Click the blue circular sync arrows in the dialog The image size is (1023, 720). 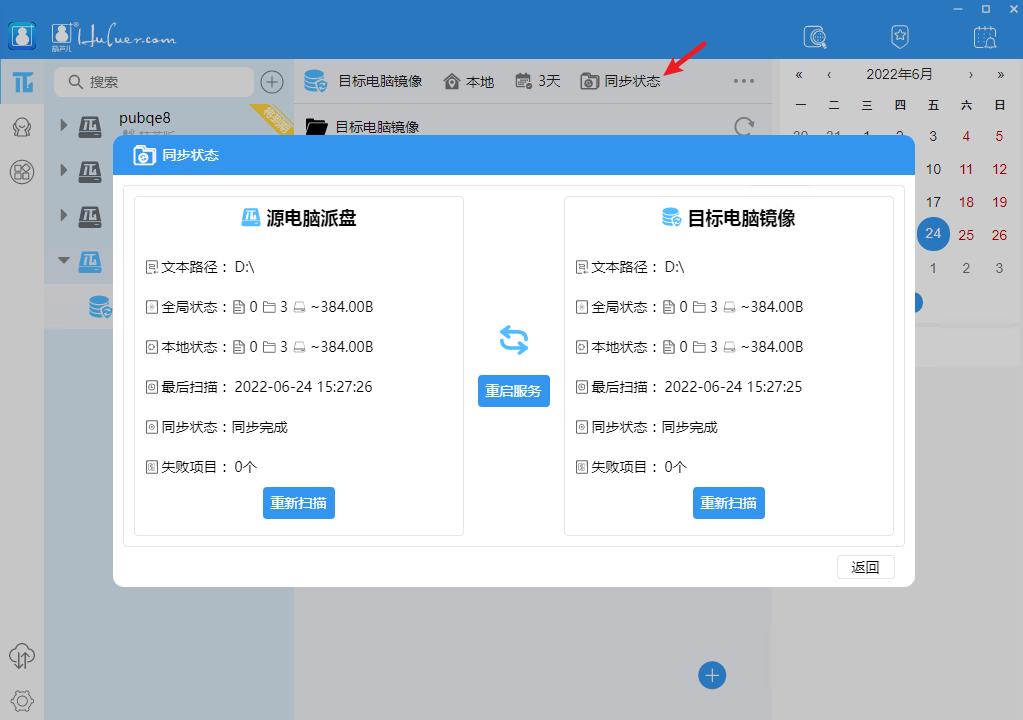pyautogui.click(x=513, y=340)
